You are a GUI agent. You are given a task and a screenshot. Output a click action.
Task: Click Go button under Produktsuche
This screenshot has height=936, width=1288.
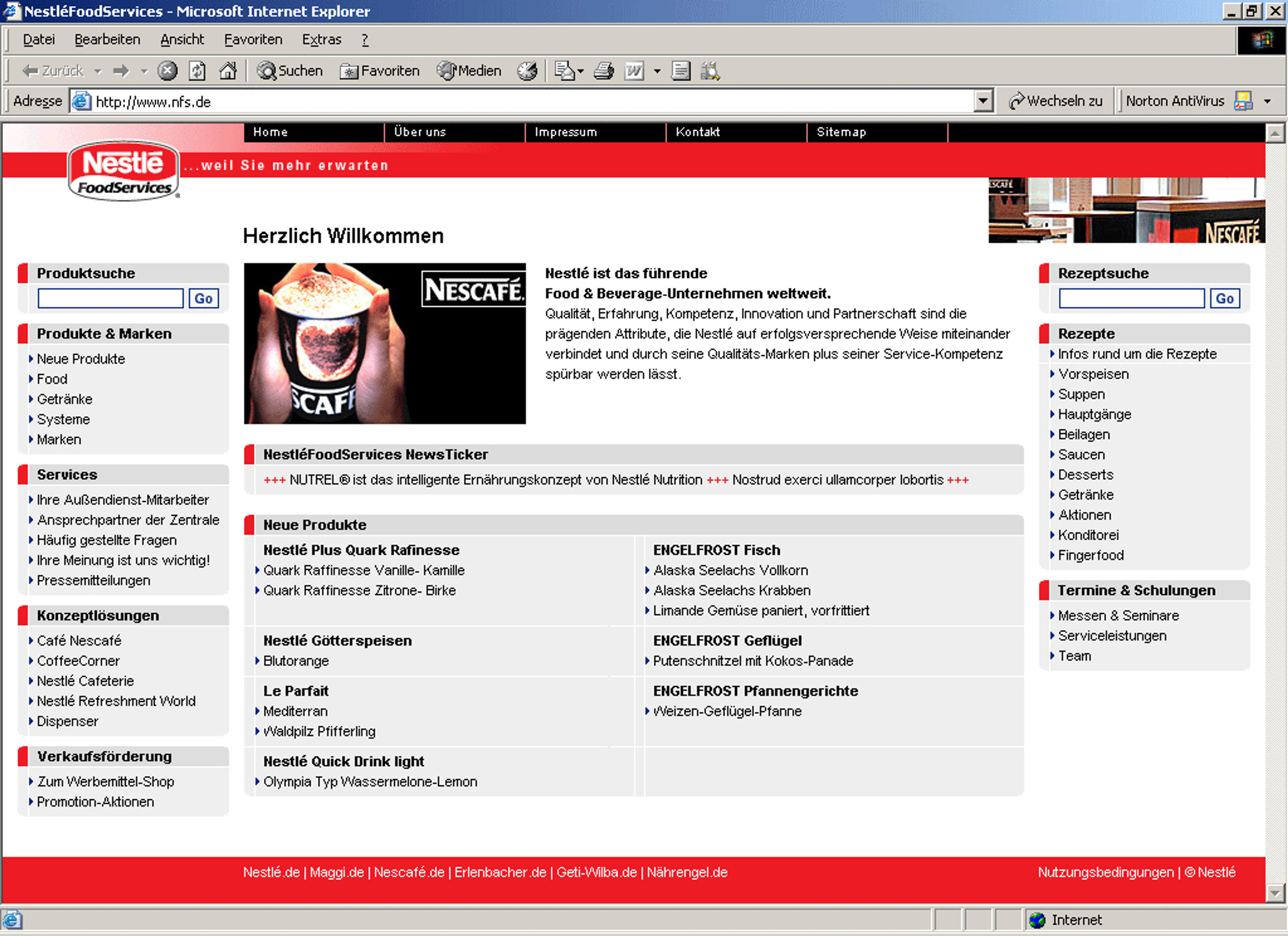click(x=203, y=298)
